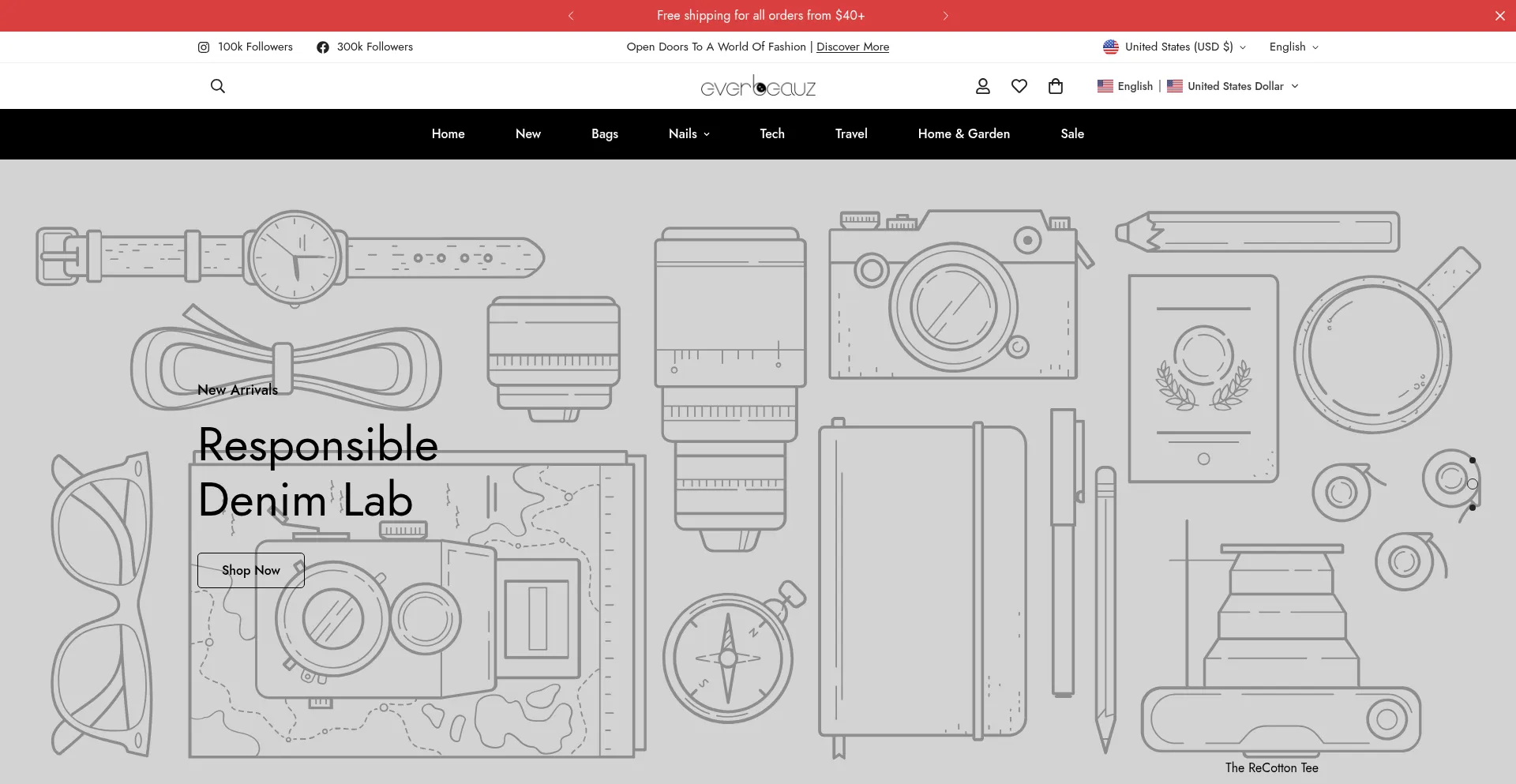Visit Facebook 300k Followers link
The height and width of the screenshot is (784, 1516).
pyautogui.click(x=365, y=47)
